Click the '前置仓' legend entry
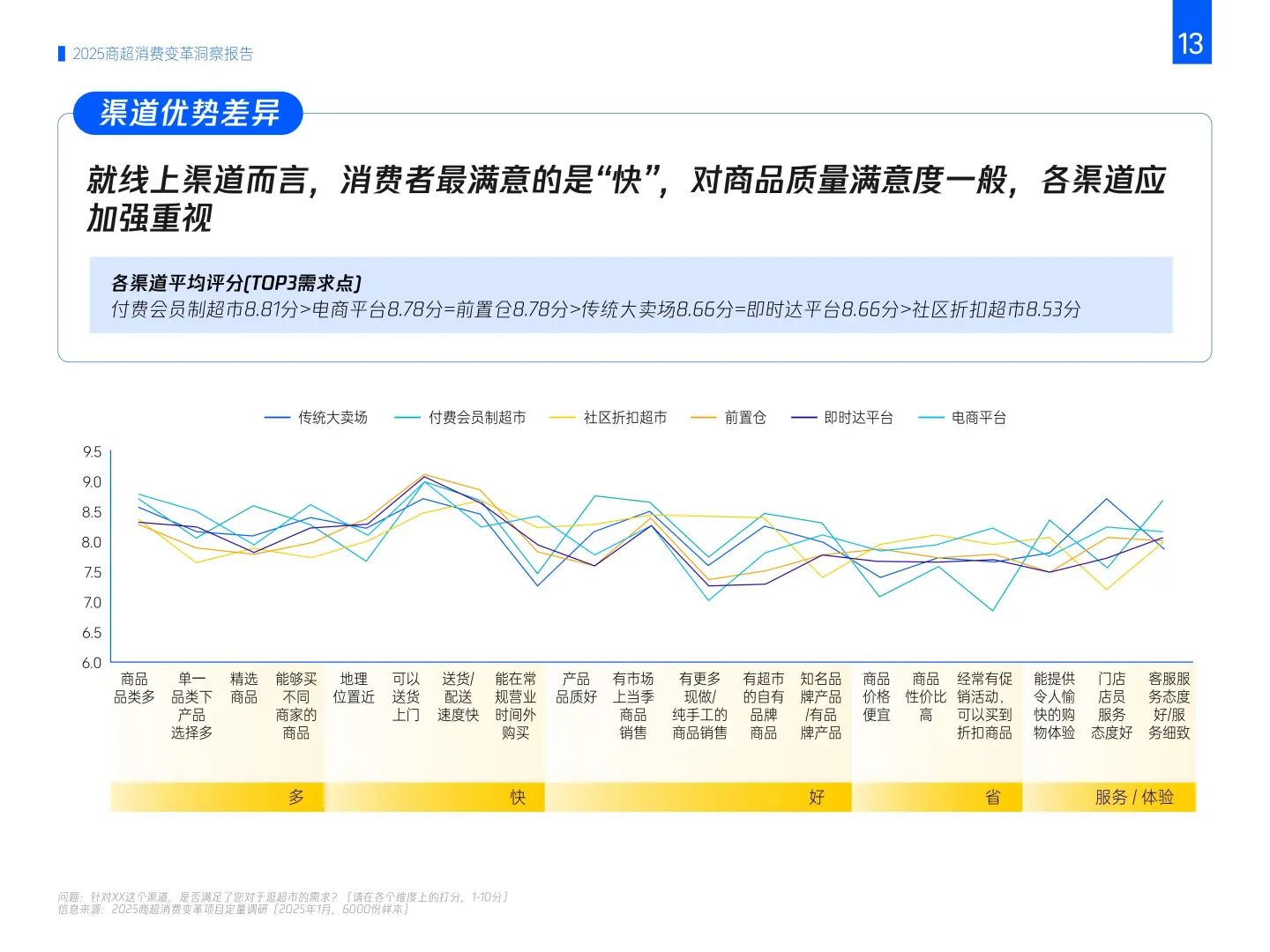The image size is (1270, 952). tap(728, 418)
